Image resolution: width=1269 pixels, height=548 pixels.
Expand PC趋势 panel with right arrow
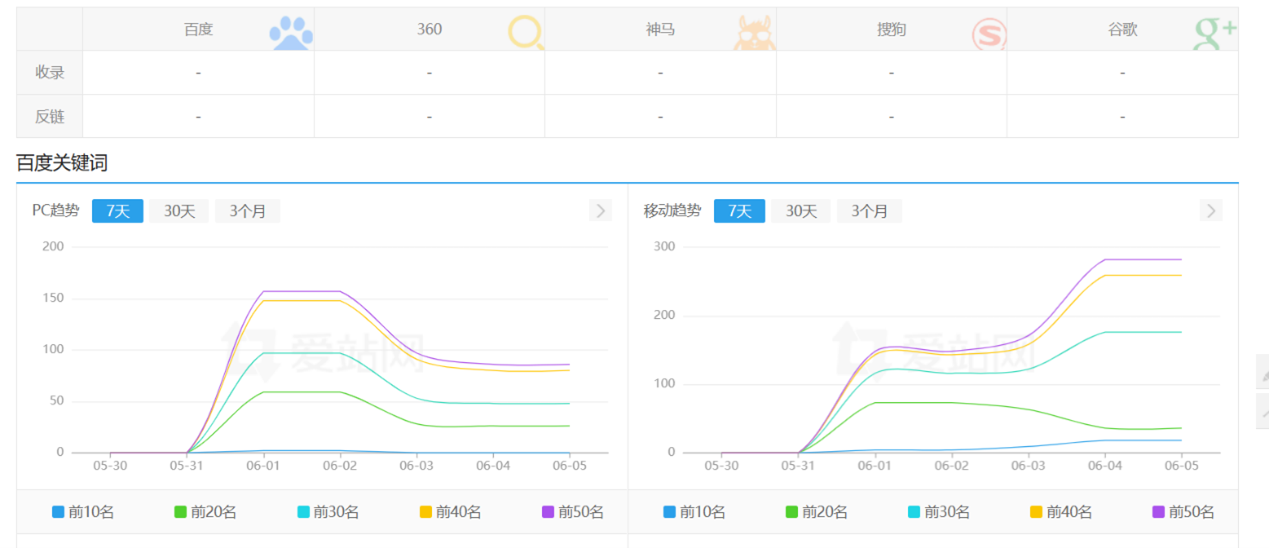(600, 210)
